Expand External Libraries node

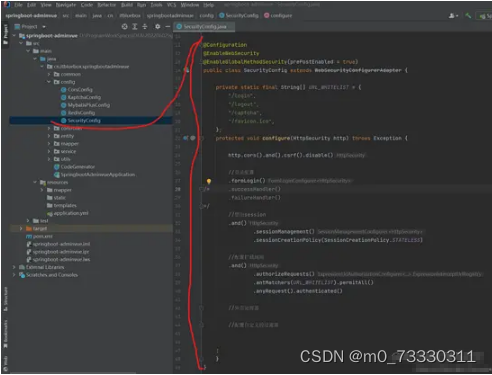tap(14, 267)
